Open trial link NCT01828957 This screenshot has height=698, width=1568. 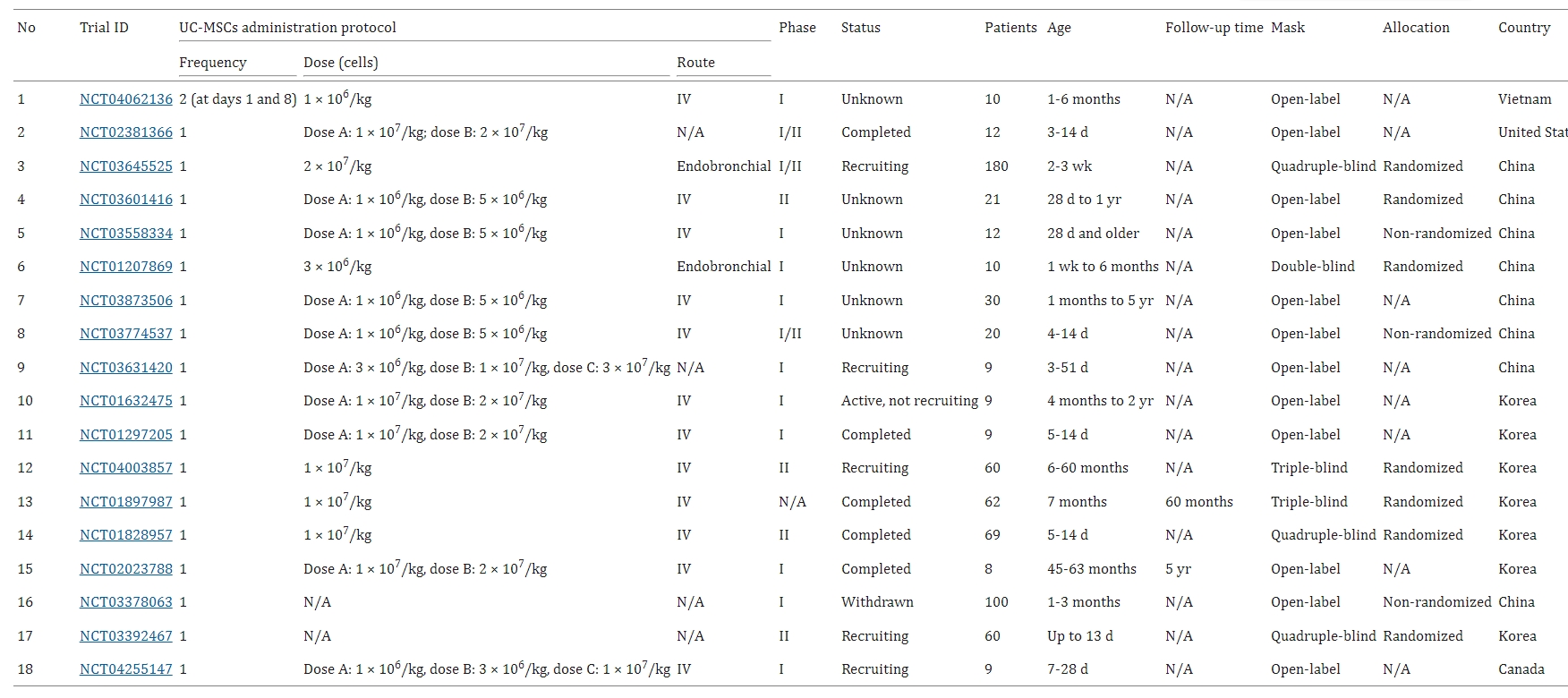coord(125,535)
